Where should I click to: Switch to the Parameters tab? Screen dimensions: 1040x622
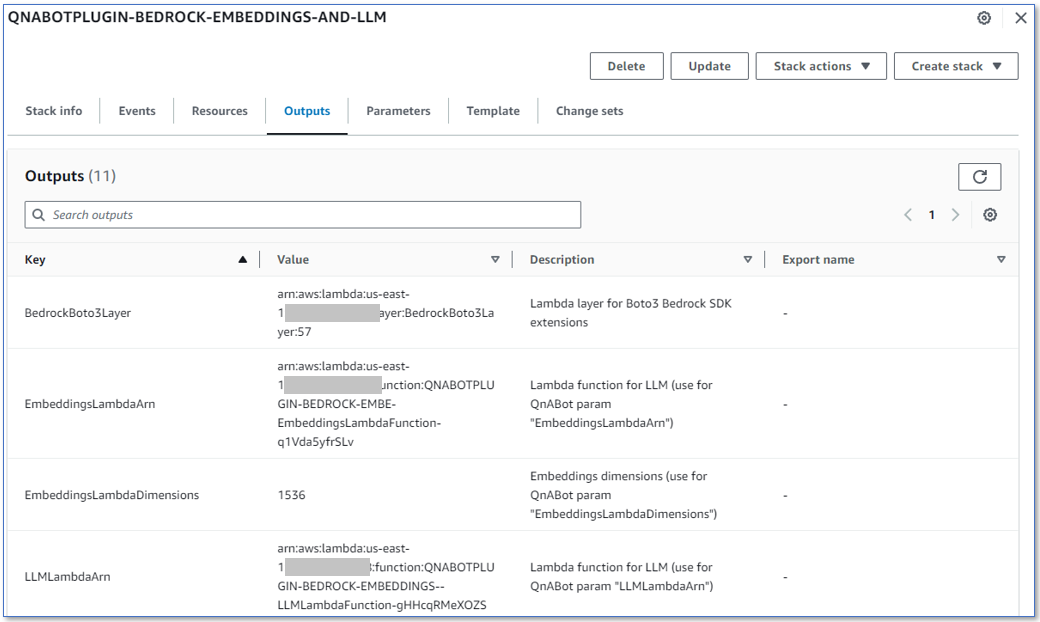pyautogui.click(x=398, y=111)
